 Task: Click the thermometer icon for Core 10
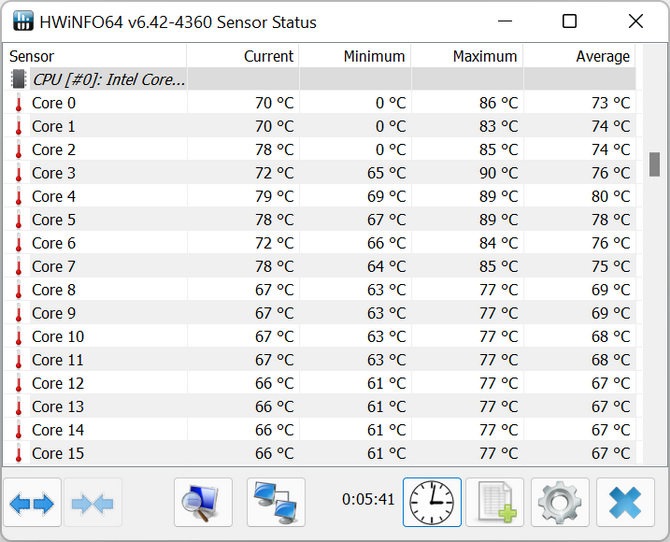pos(18,337)
